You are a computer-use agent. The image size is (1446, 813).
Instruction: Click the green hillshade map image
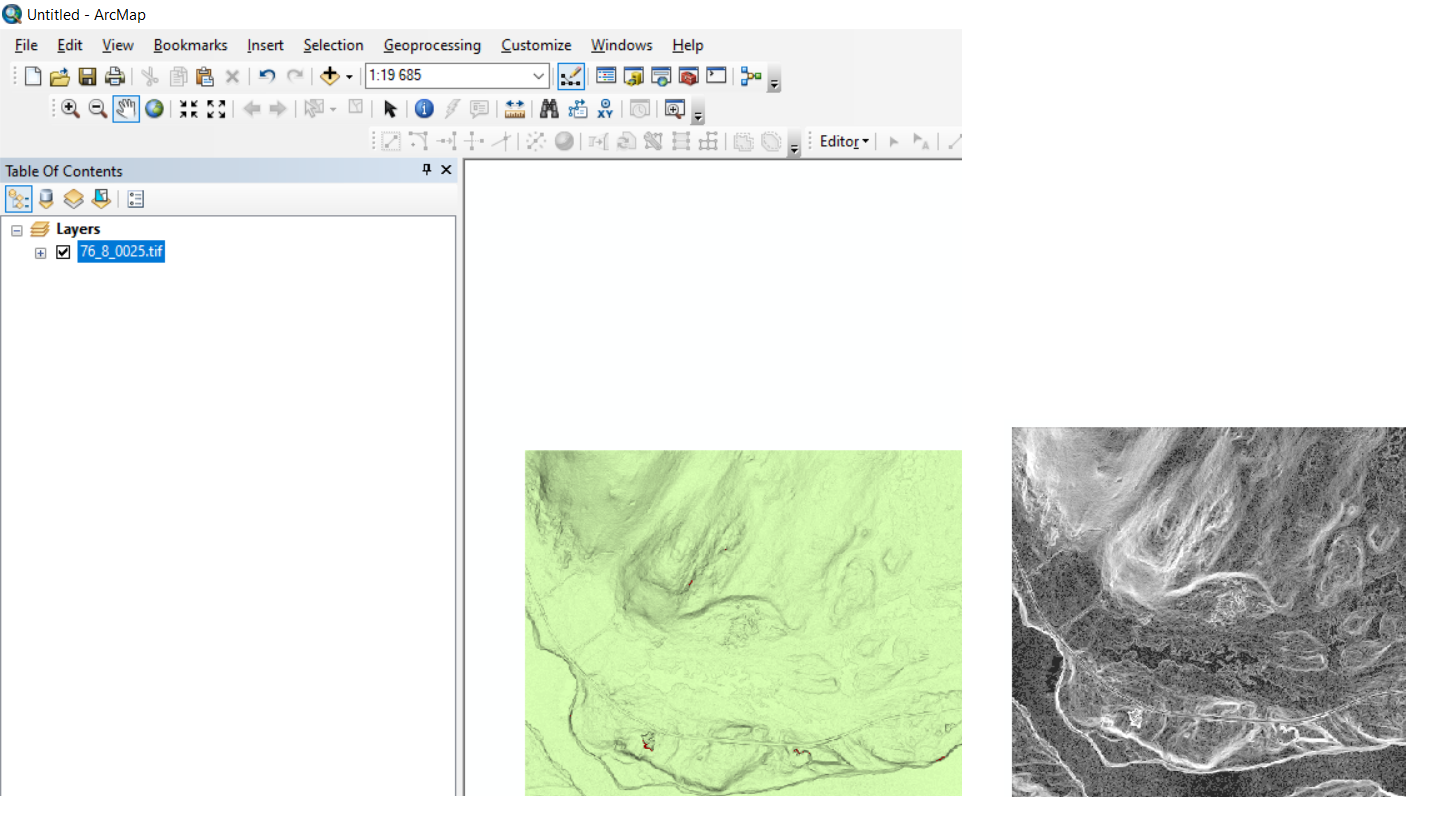pos(743,622)
